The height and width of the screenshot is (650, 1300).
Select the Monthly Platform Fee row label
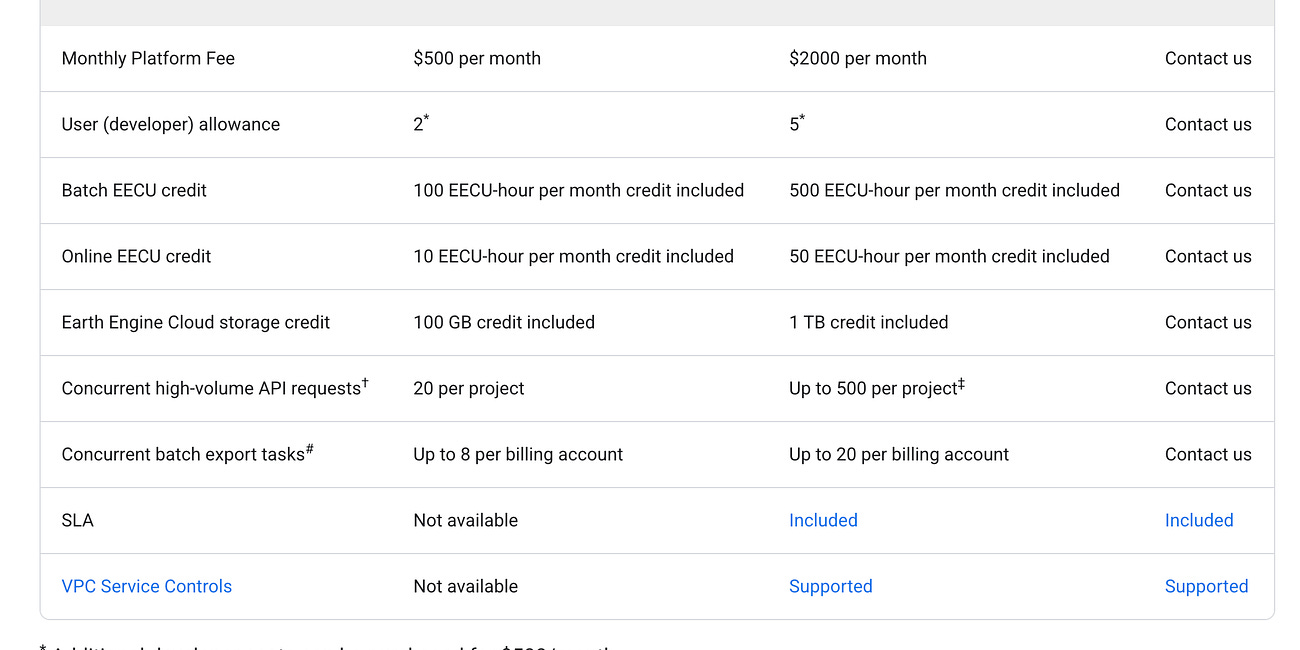pos(148,58)
